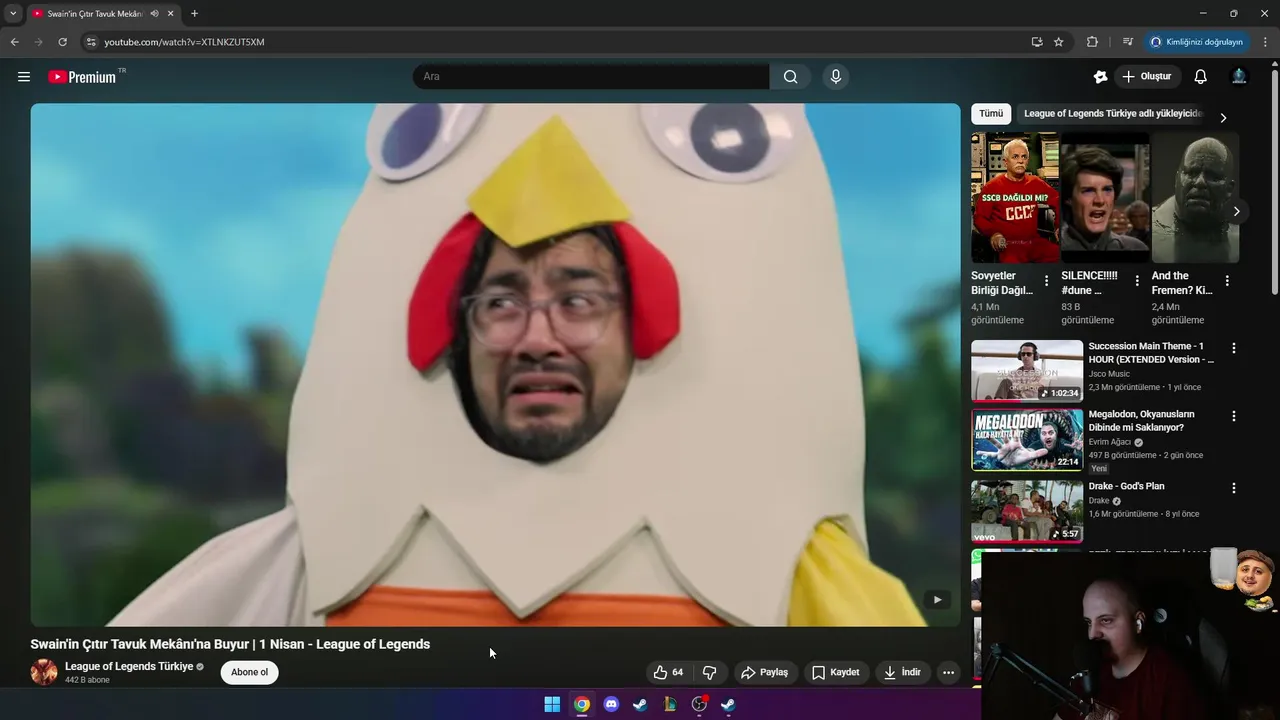Like the video with thumbs up

coord(668,672)
